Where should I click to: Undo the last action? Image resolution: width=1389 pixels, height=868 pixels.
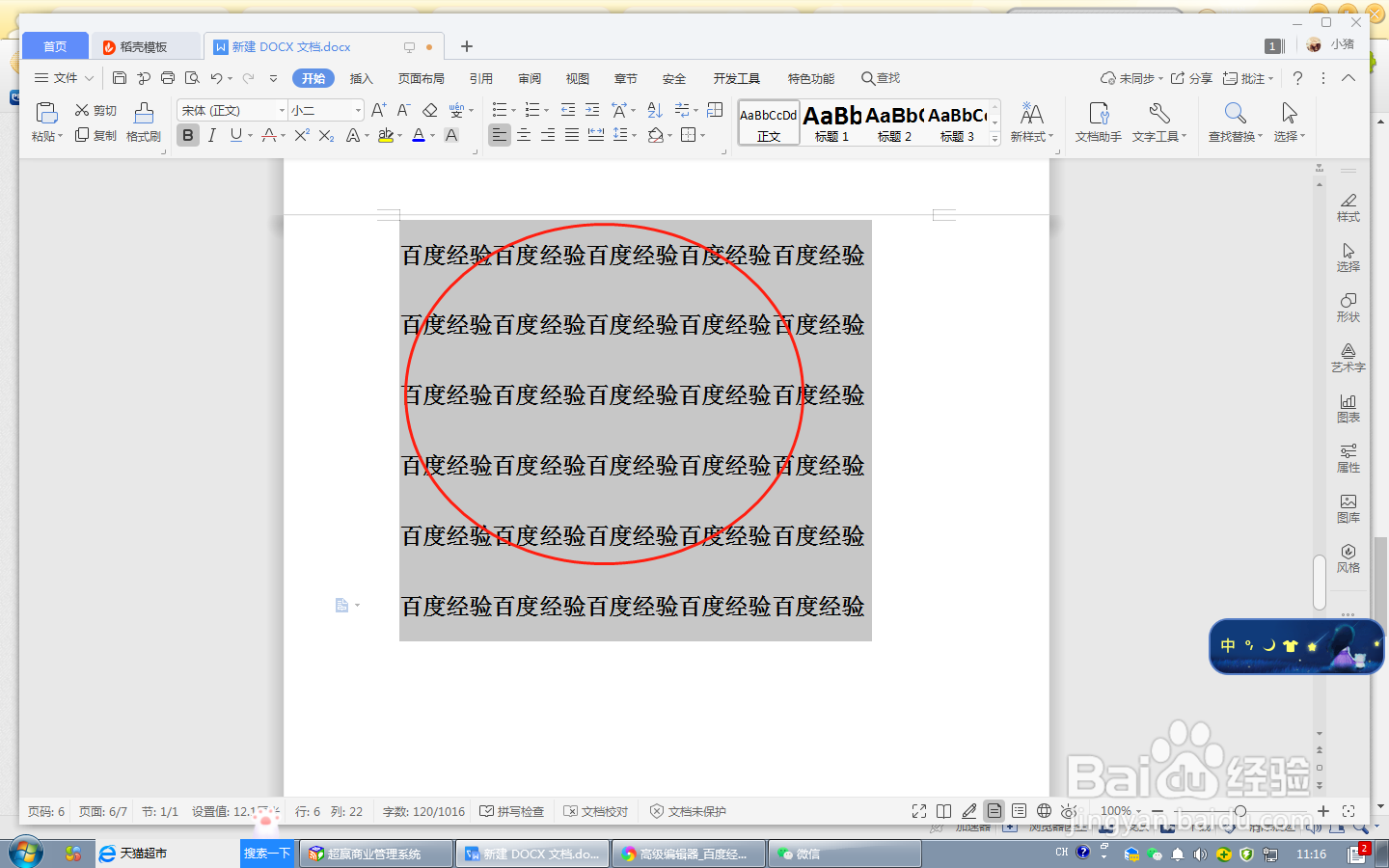(x=216, y=78)
